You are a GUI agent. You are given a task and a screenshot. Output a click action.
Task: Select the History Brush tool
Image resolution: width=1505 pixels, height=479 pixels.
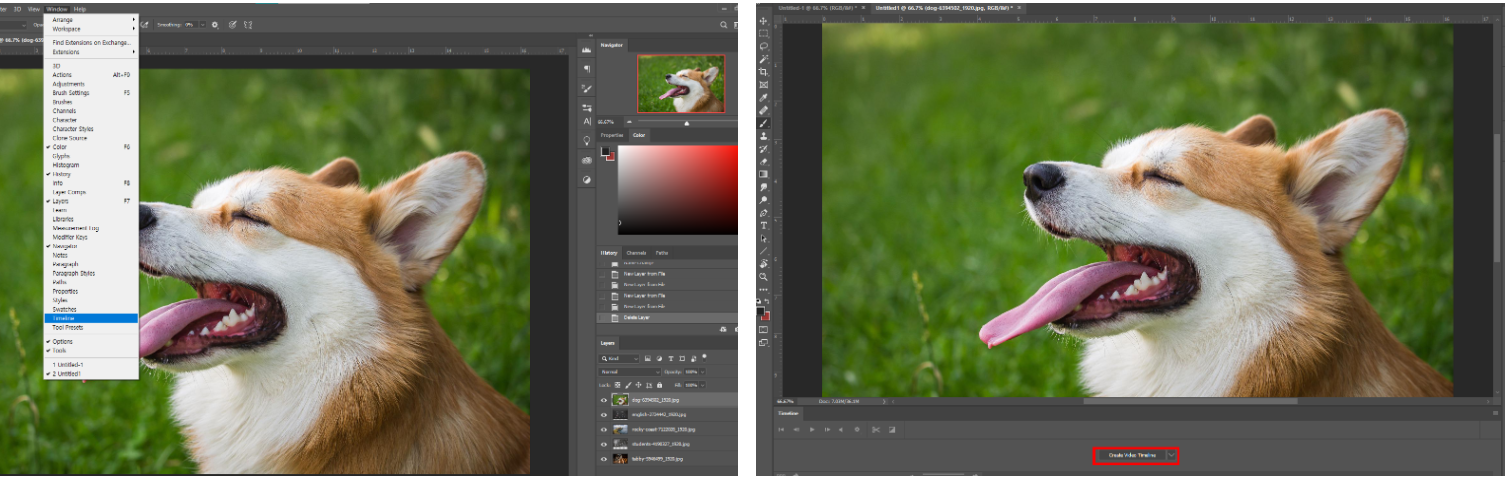pos(763,149)
